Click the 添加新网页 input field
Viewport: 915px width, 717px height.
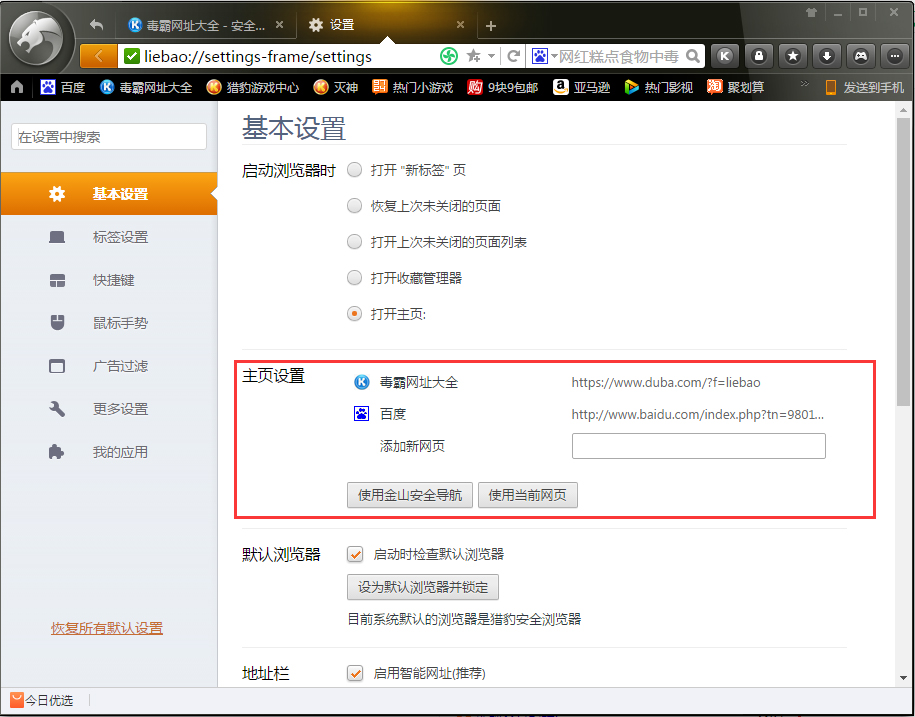pos(698,445)
